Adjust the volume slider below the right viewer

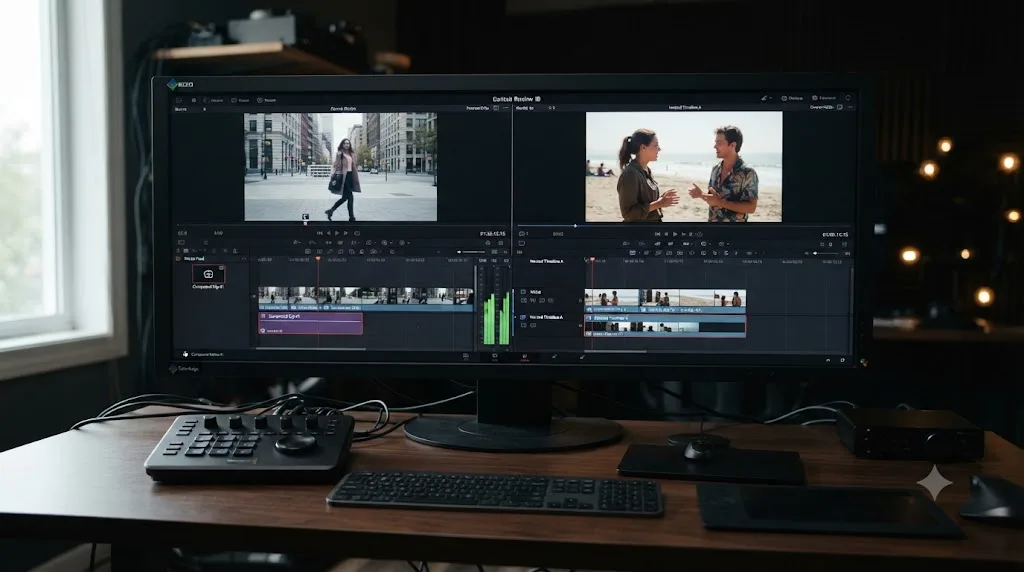826,253
